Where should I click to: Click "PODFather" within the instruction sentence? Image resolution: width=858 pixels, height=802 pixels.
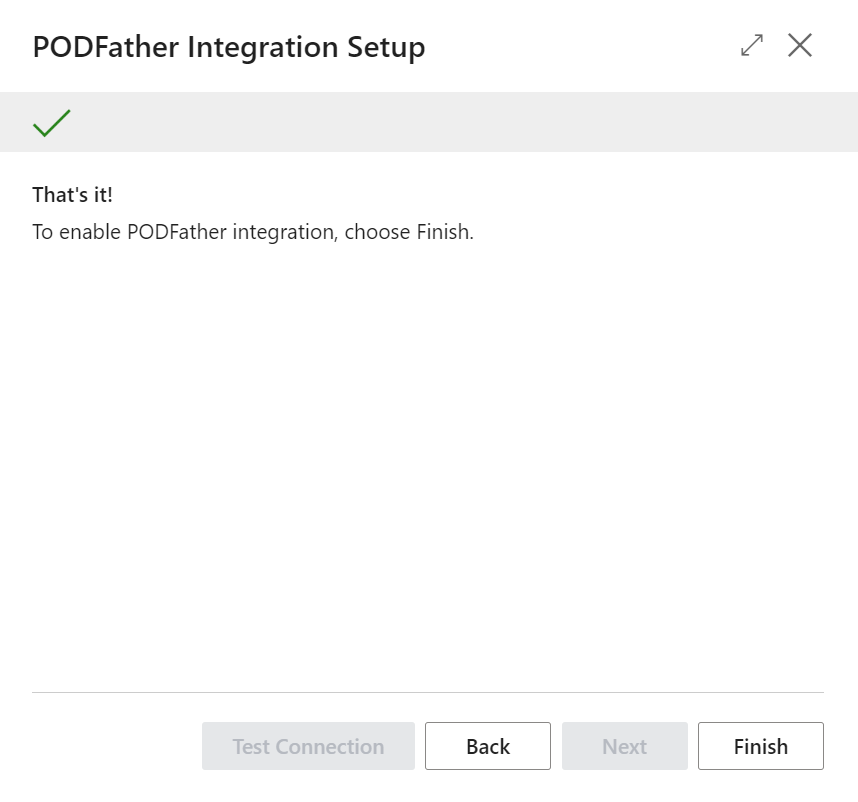click(x=177, y=232)
